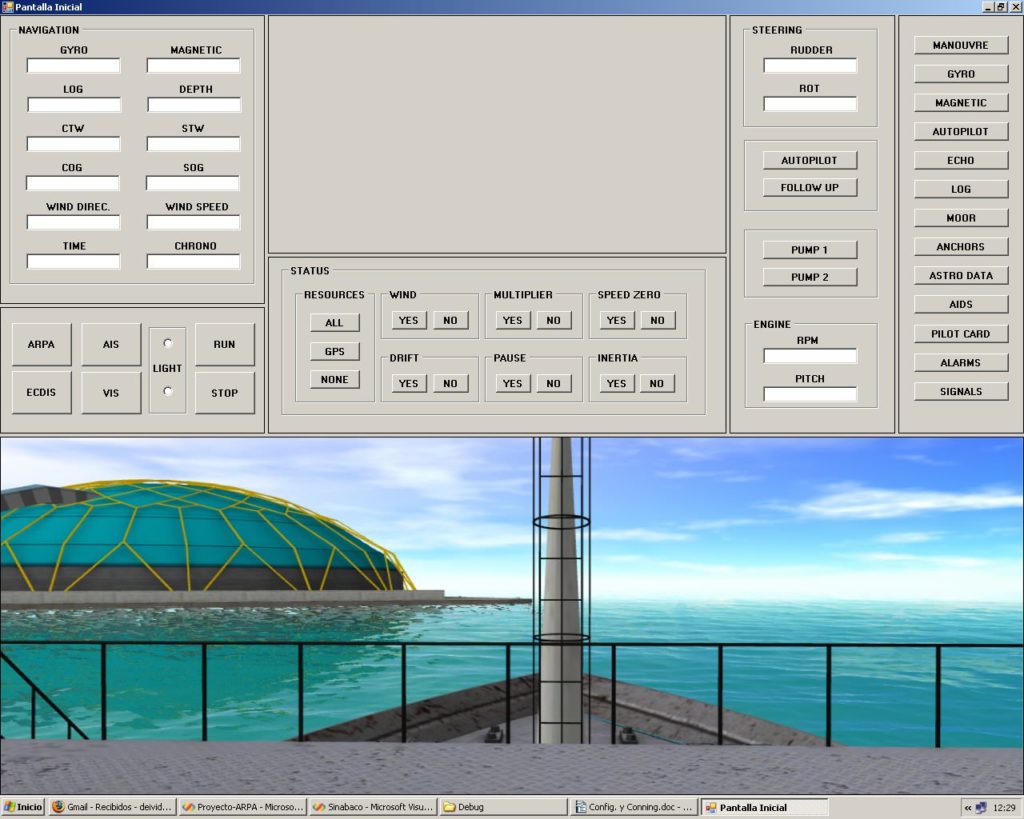This screenshot has height=819, width=1024.
Task: Select the upper LIGHT radio button
Action: [167, 344]
